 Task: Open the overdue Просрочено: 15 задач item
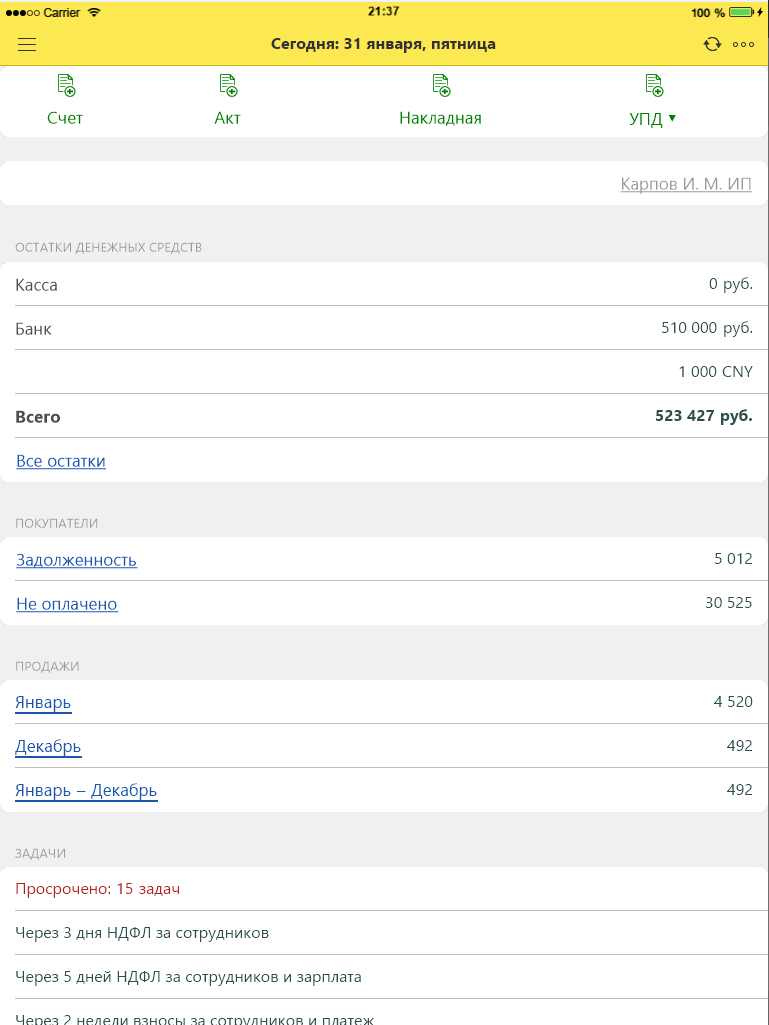(x=98, y=888)
